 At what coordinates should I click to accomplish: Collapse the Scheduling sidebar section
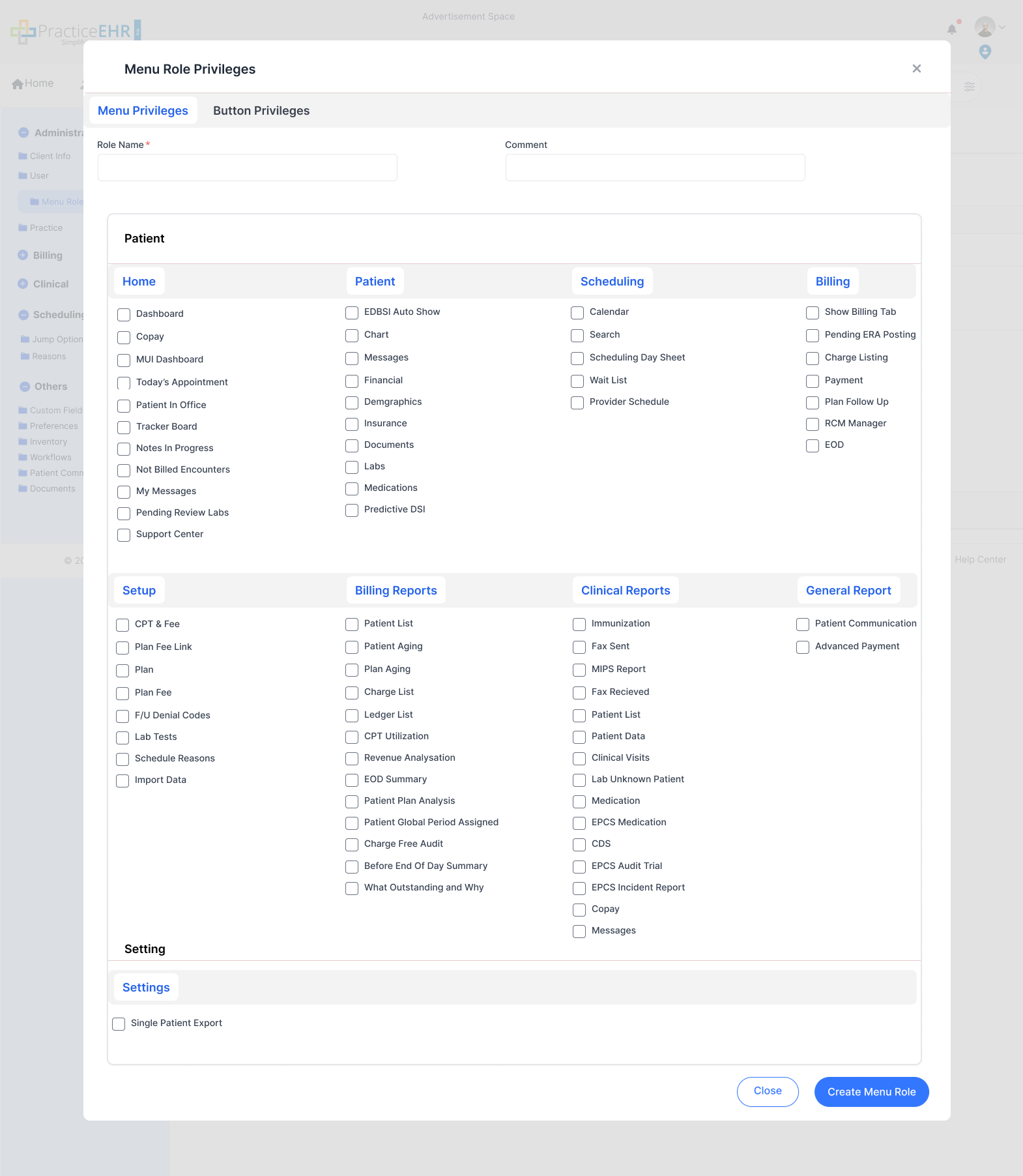[x=23, y=314]
